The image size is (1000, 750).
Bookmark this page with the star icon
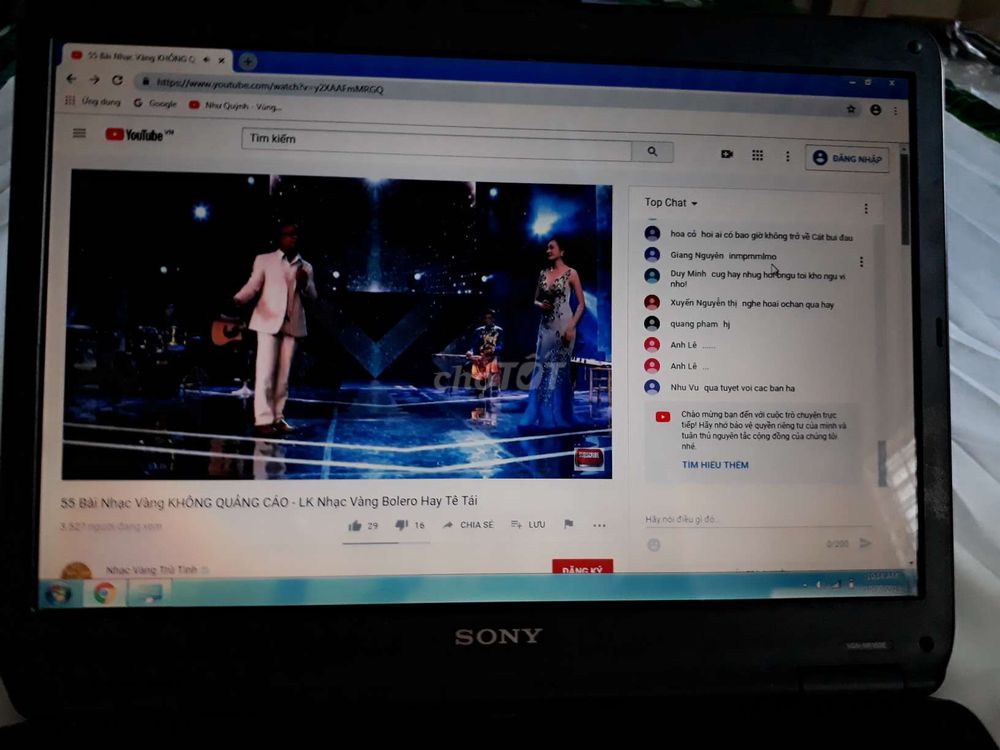coord(851,109)
